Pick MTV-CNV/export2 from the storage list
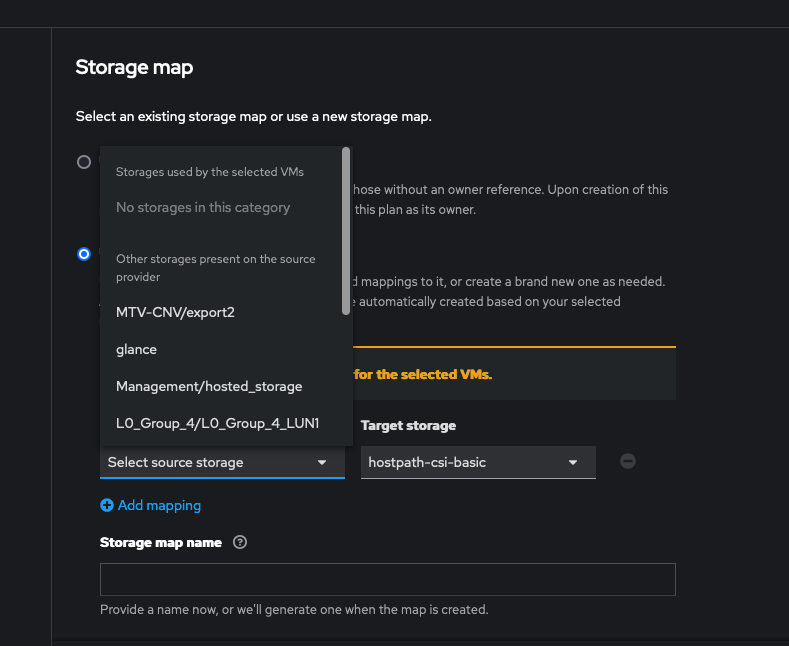The width and height of the screenshot is (789, 646). pyautogui.click(x=175, y=312)
